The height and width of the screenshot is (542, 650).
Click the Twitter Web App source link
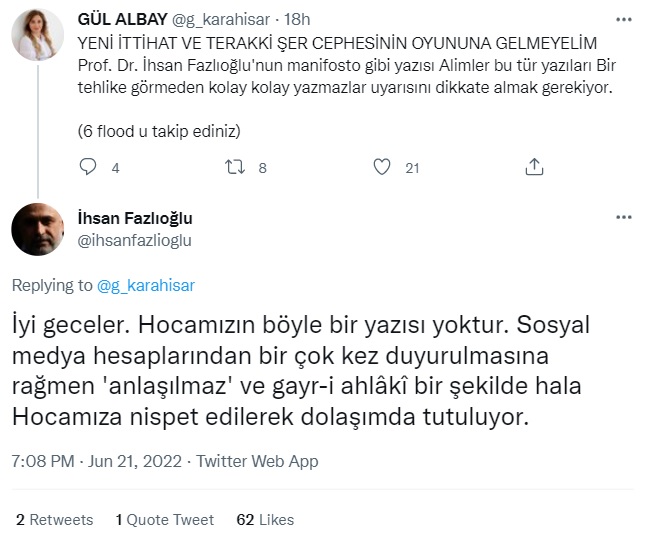(x=257, y=461)
